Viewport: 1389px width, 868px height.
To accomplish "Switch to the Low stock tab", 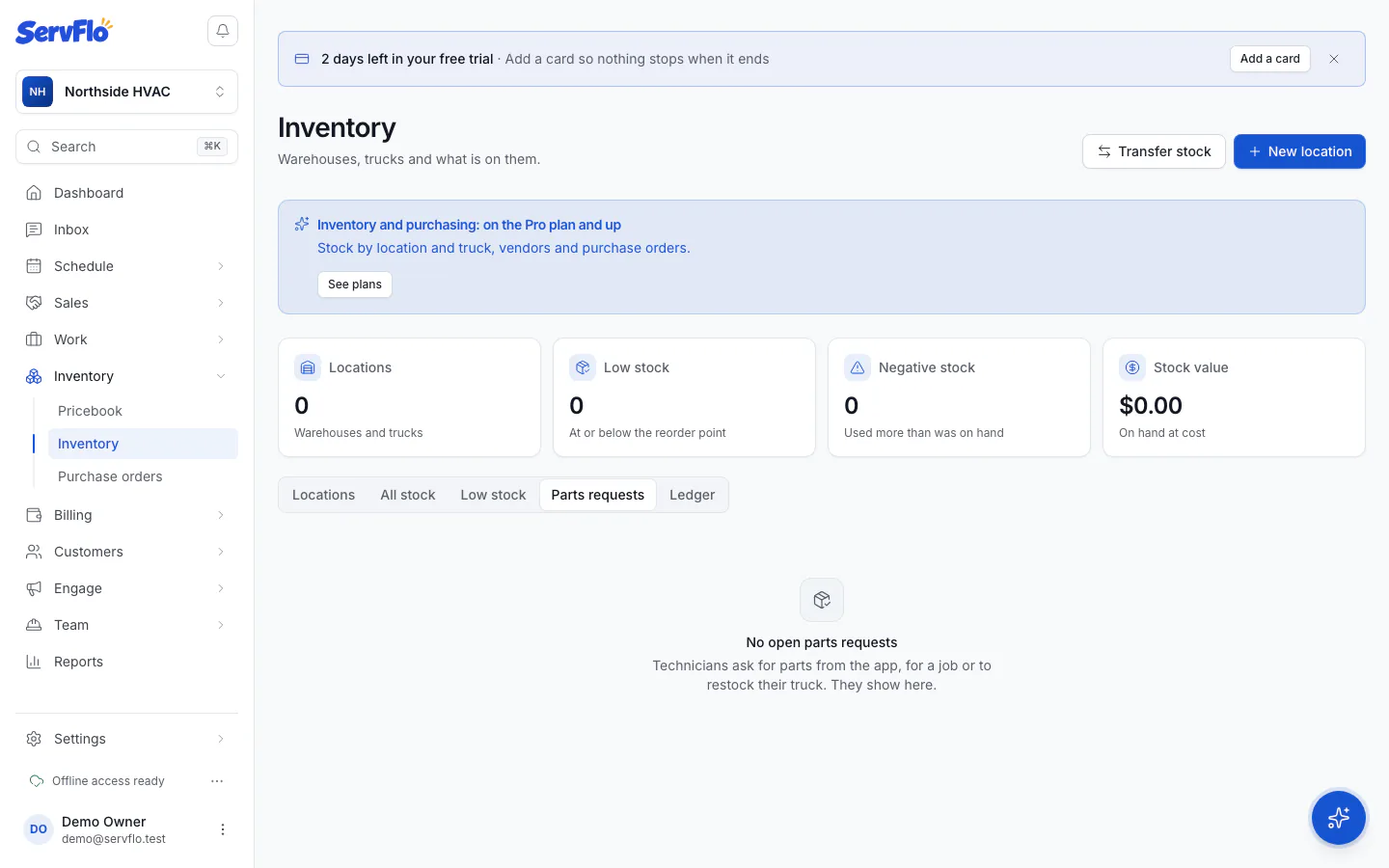I will [x=493, y=495].
